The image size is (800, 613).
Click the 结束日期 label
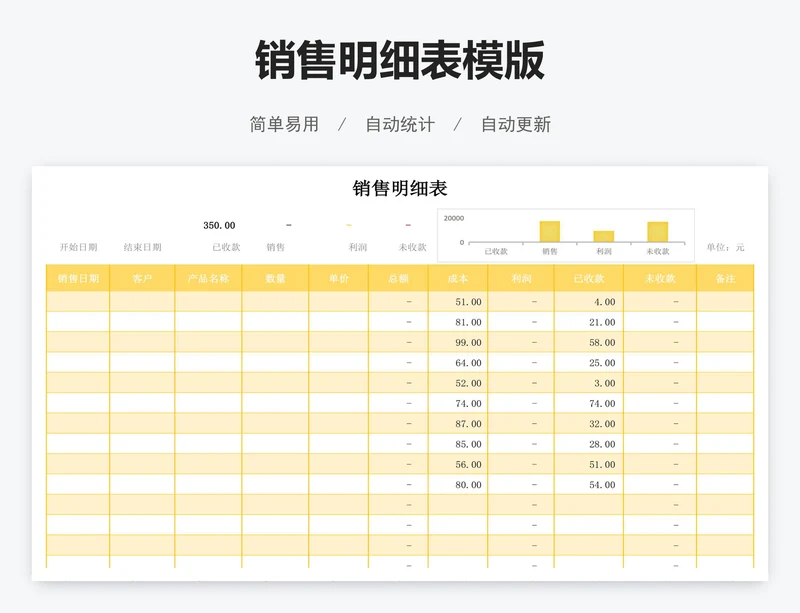(142, 247)
